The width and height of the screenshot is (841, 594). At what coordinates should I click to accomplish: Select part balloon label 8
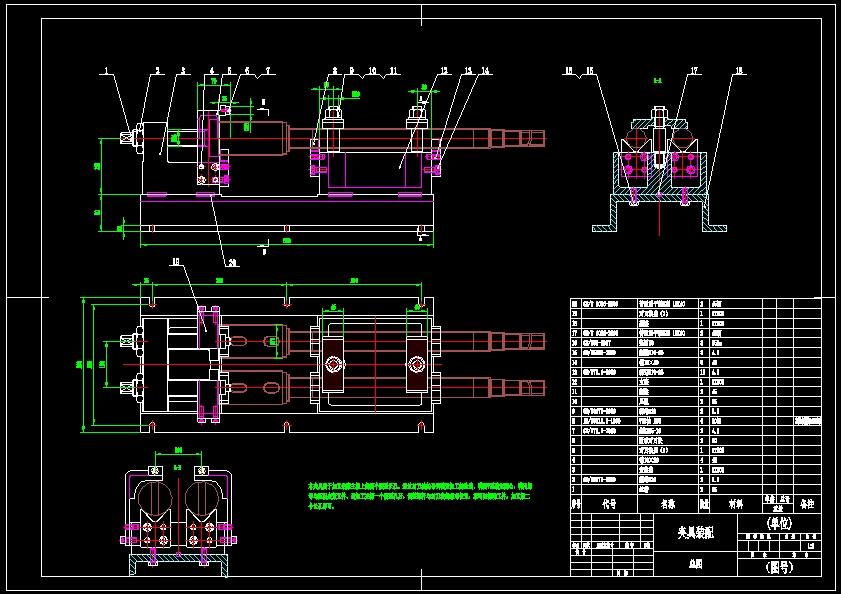click(x=335, y=70)
